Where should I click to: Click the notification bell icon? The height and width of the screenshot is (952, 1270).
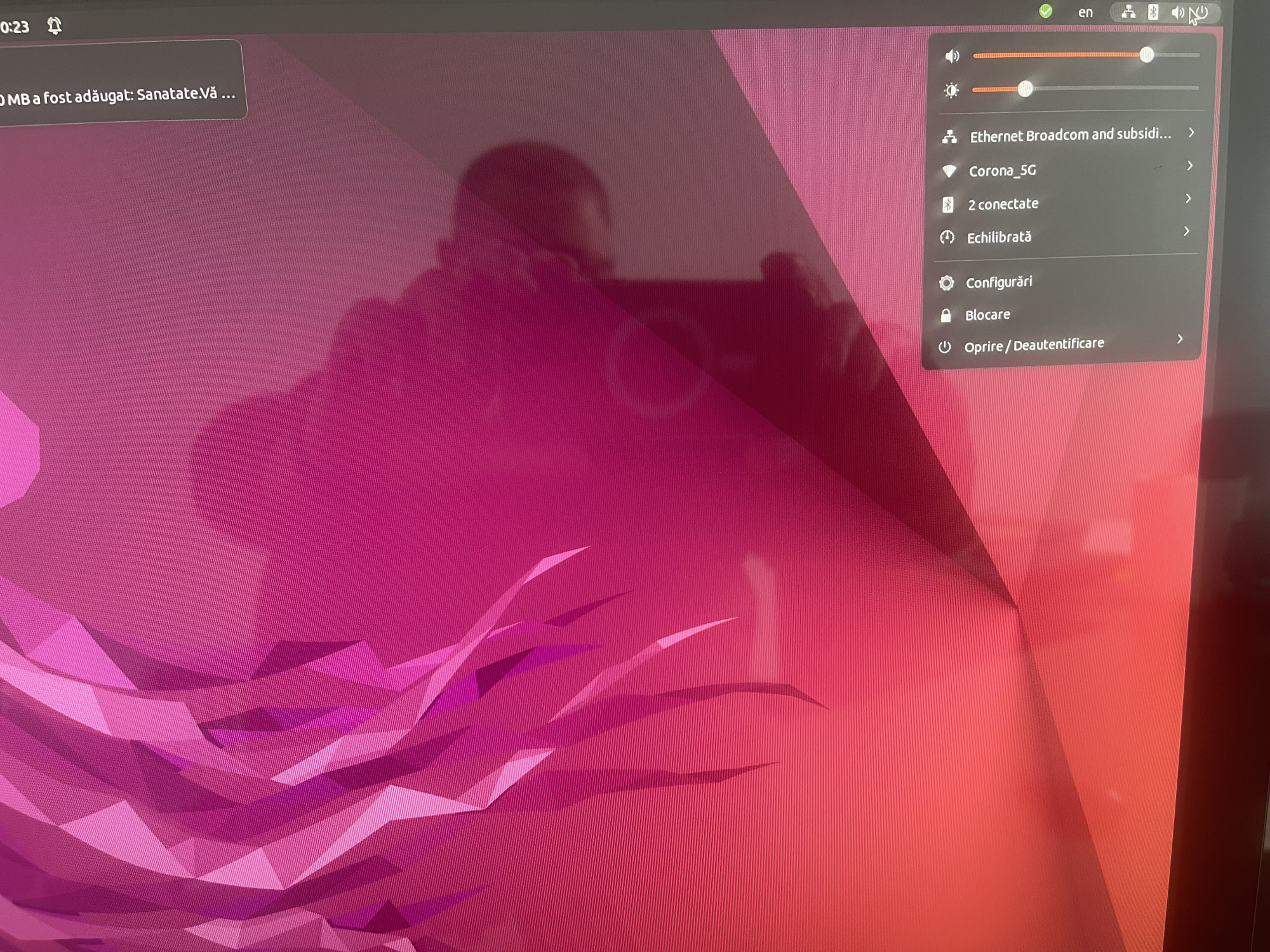tap(55, 26)
